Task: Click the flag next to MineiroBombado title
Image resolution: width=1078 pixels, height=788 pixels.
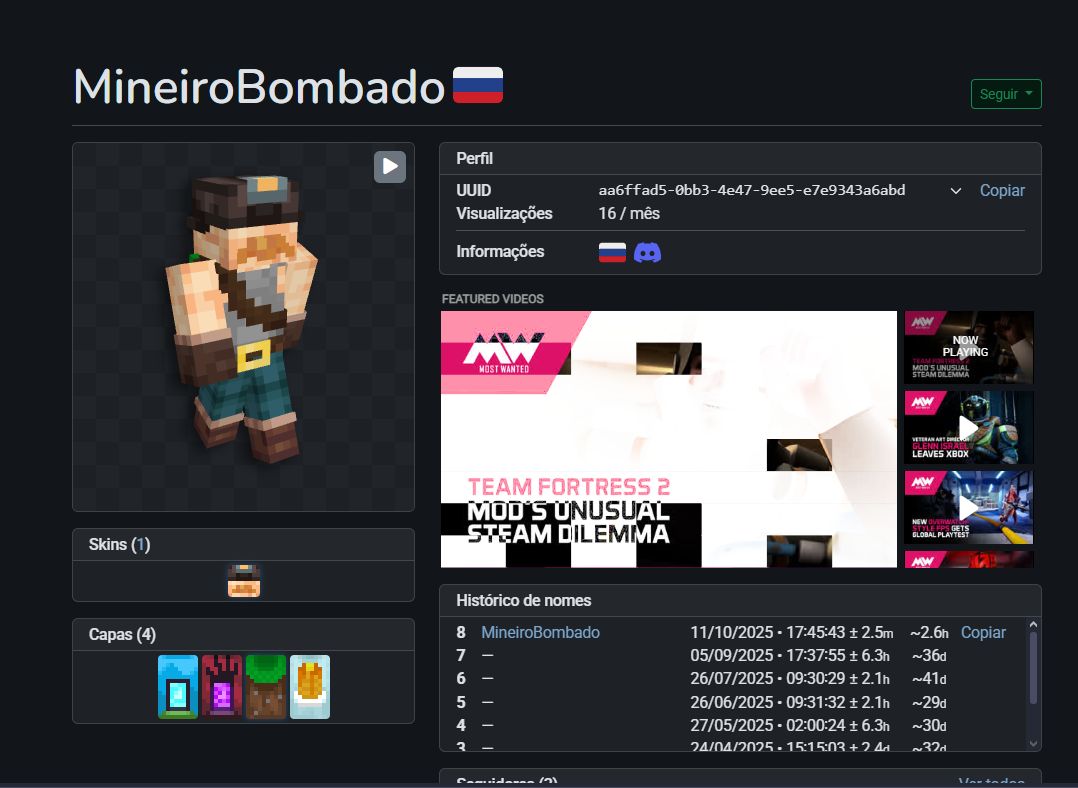Action: pyautogui.click(x=478, y=85)
